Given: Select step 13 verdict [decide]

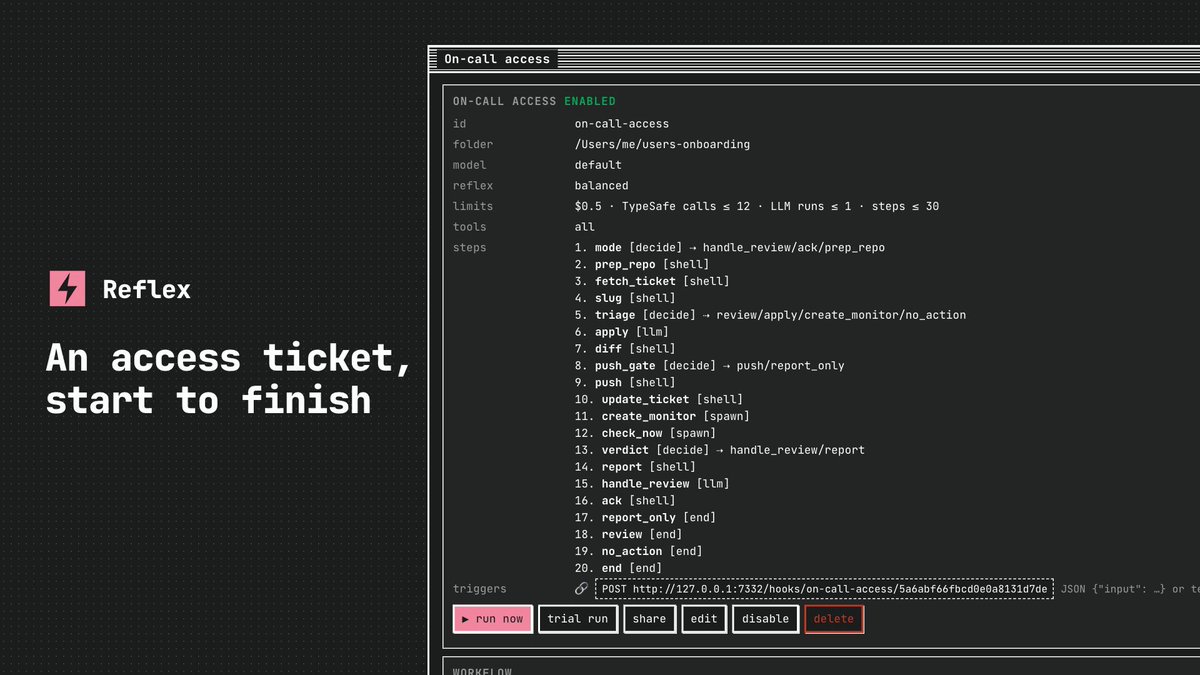Looking at the screenshot, I should click(720, 450).
